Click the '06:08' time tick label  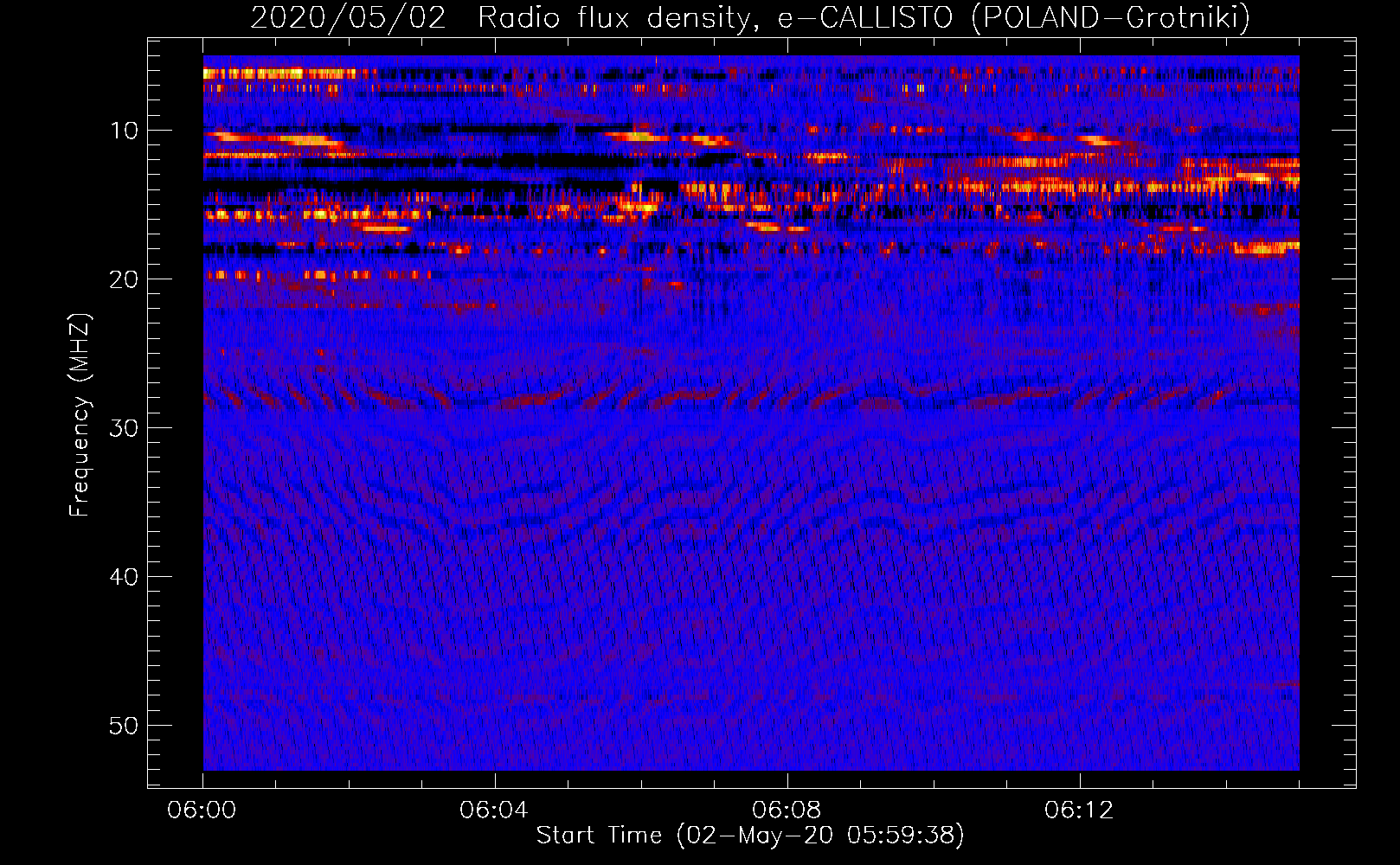[787, 811]
